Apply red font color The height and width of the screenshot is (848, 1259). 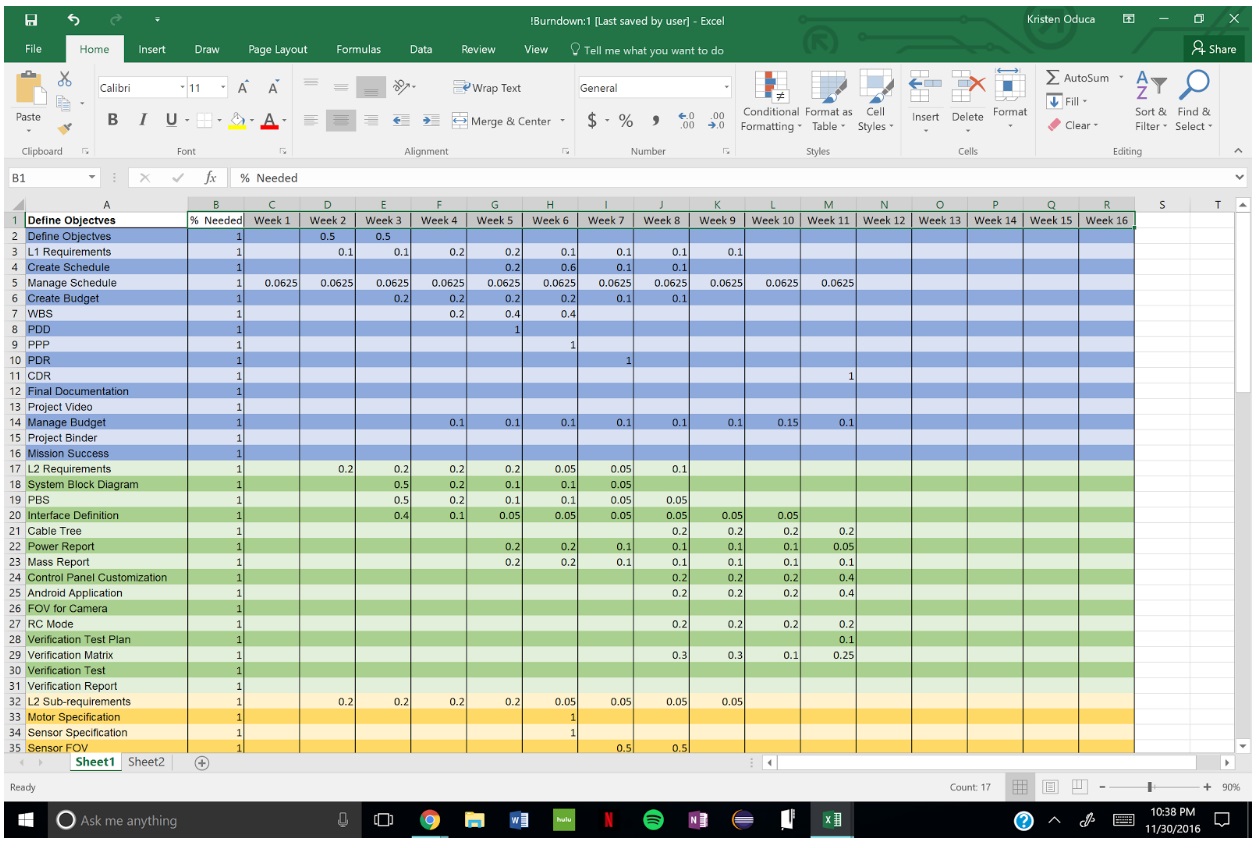271,120
